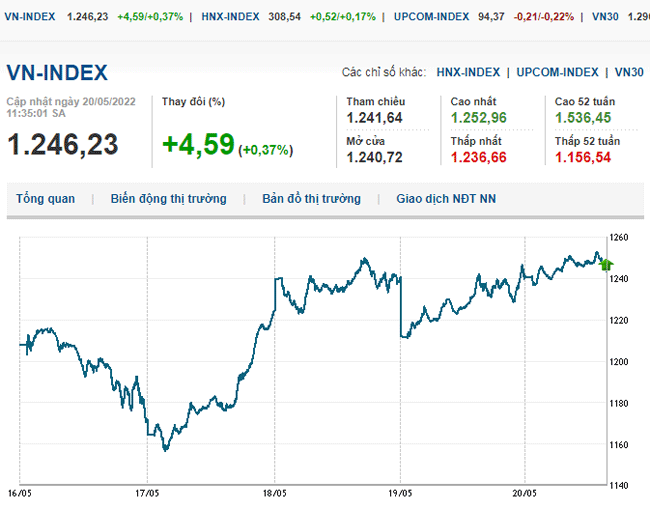Click the green up-arrow marker on the chart
The image size is (650, 509).
click(606, 264)
